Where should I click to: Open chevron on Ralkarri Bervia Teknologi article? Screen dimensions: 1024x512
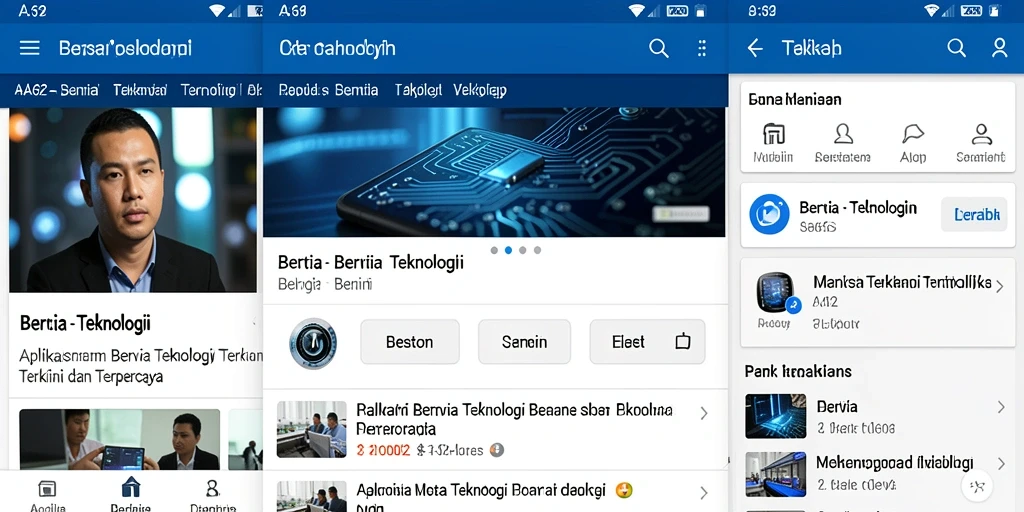coord(704,413)
